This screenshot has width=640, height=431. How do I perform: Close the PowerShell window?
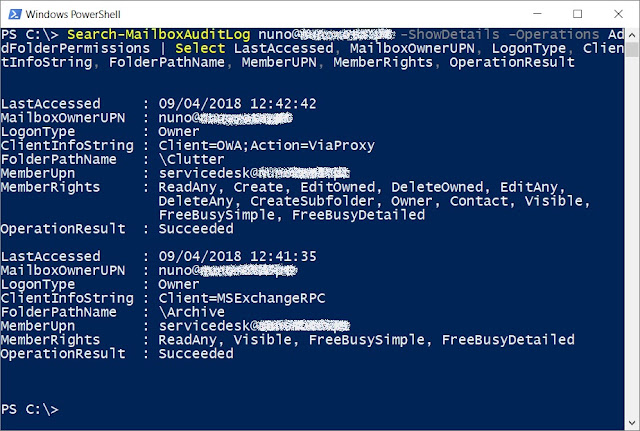tap(618, 14)
